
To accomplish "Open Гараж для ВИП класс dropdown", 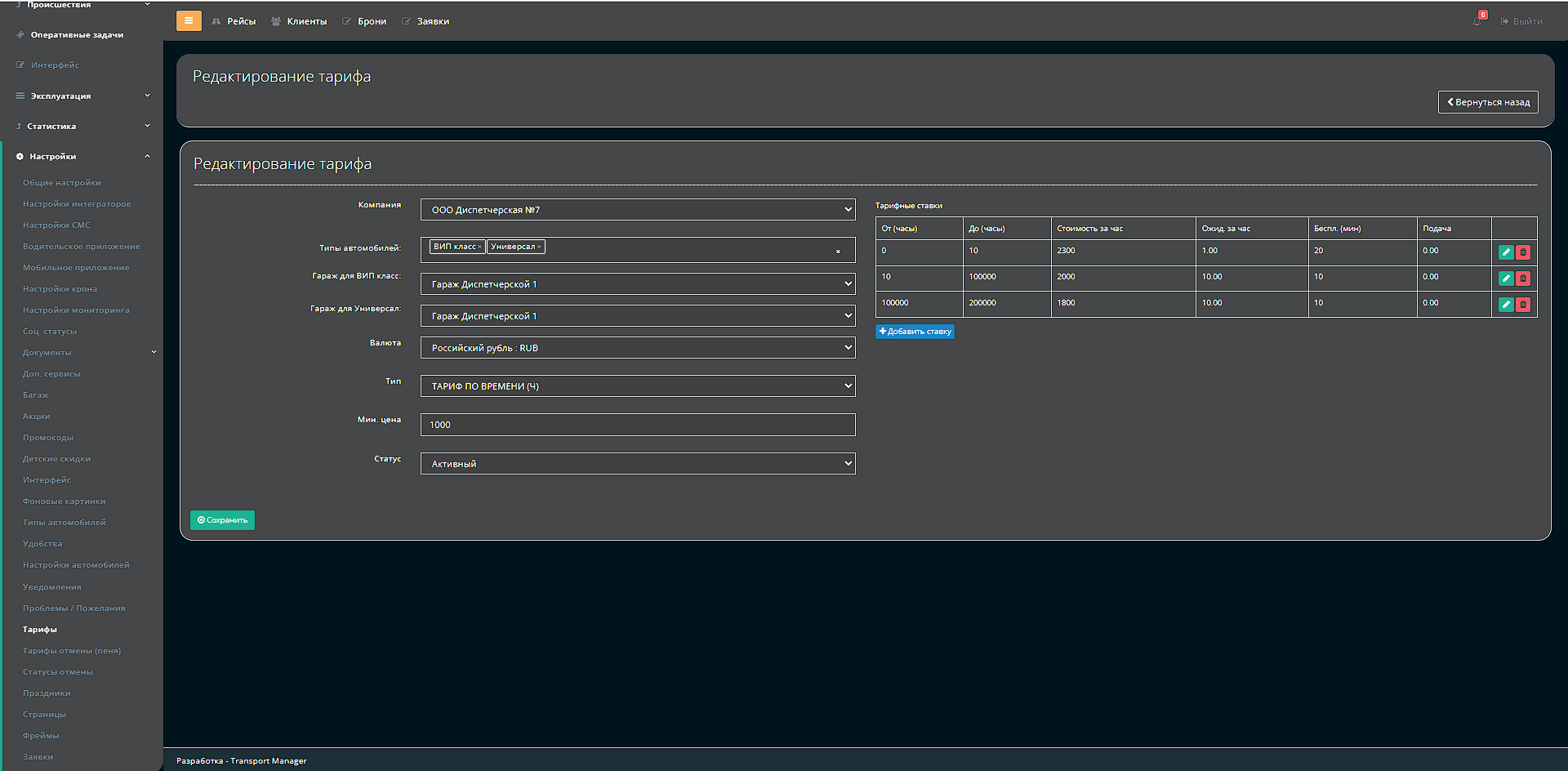I will 638,284.
